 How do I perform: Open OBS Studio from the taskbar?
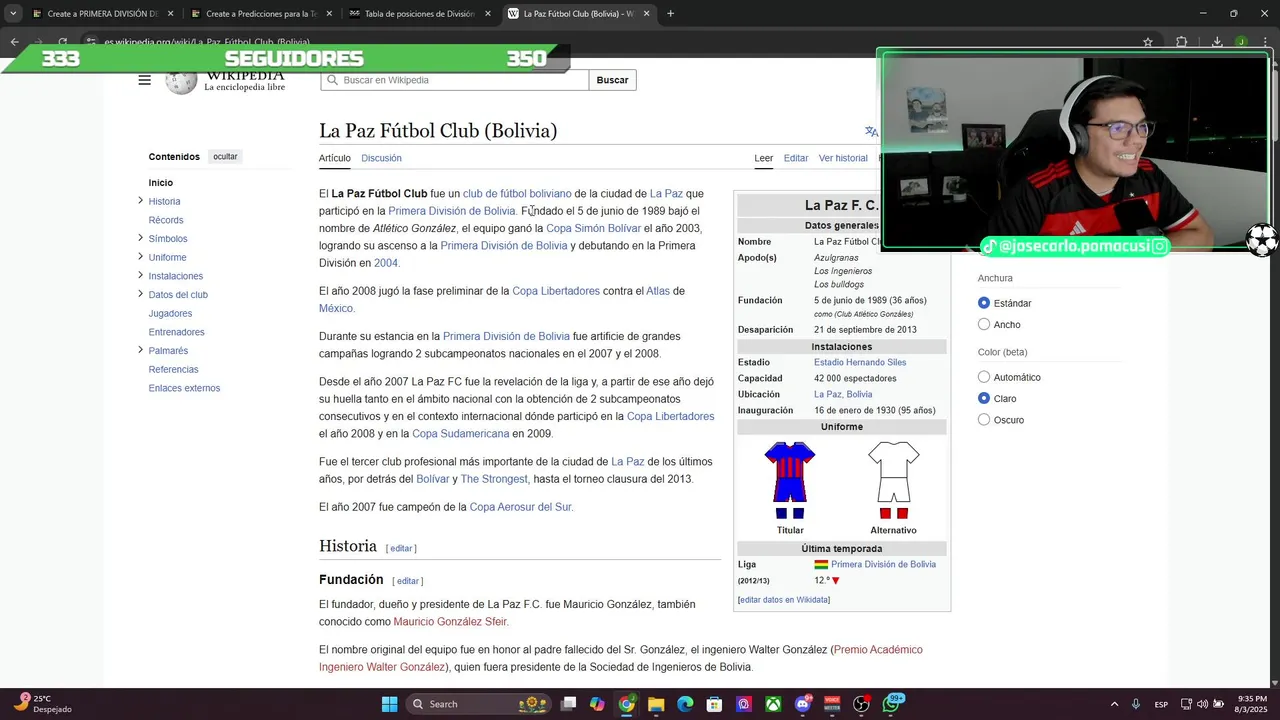(x=861, y=704)
